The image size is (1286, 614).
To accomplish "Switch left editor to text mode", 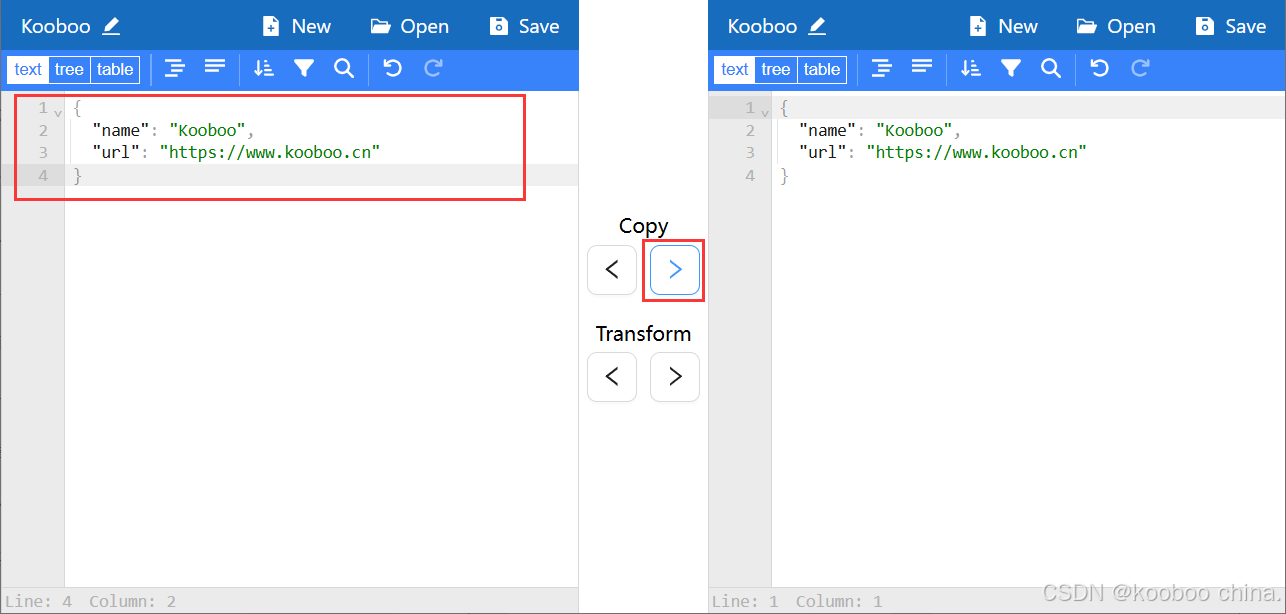I will pyautogui.click(x=28, y=69).
